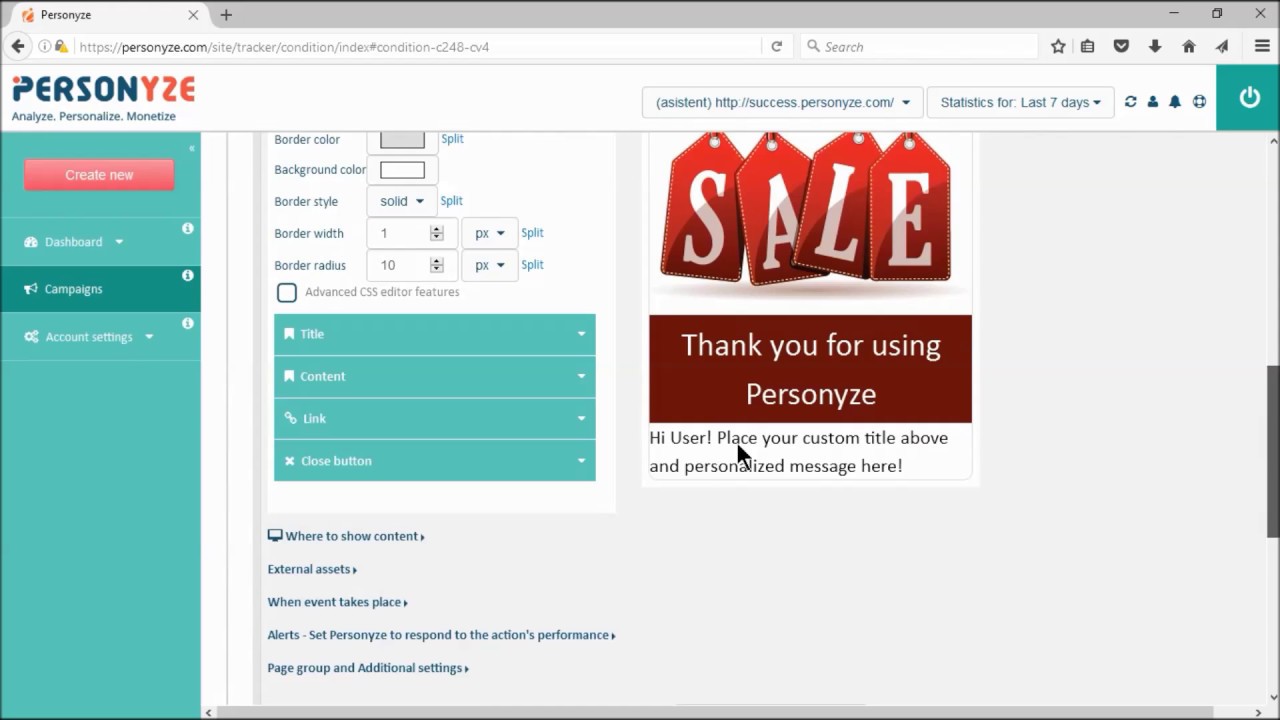Open the notifications bell icon
This screenshot has width=1280, height=720.
click(x=1175, y=102)
